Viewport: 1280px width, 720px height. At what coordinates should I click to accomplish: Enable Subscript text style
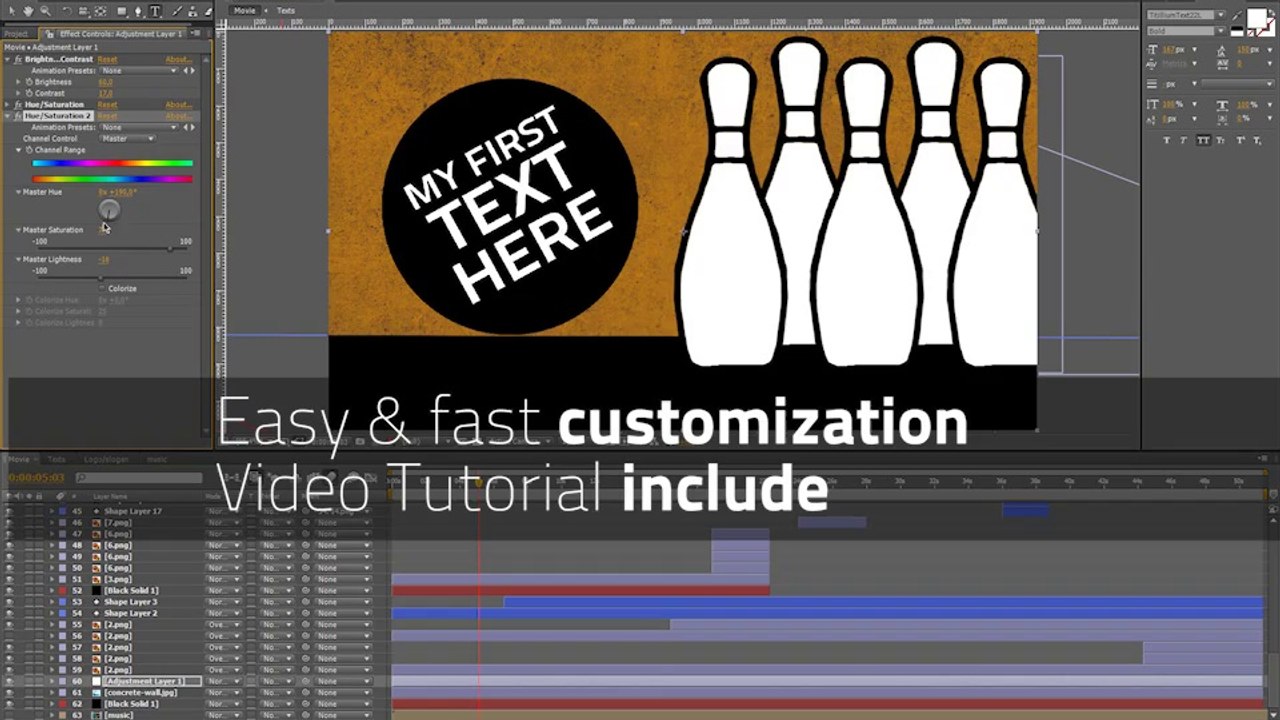pyautogui.click(x=1257, y=140)
